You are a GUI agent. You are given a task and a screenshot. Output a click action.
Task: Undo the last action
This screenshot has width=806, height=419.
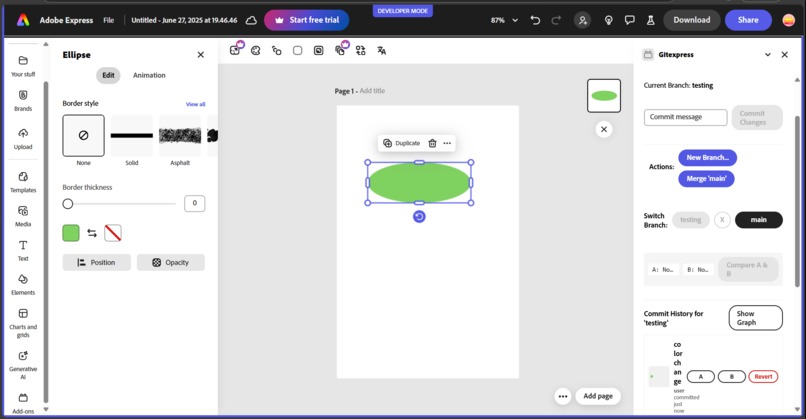point(535,20)
